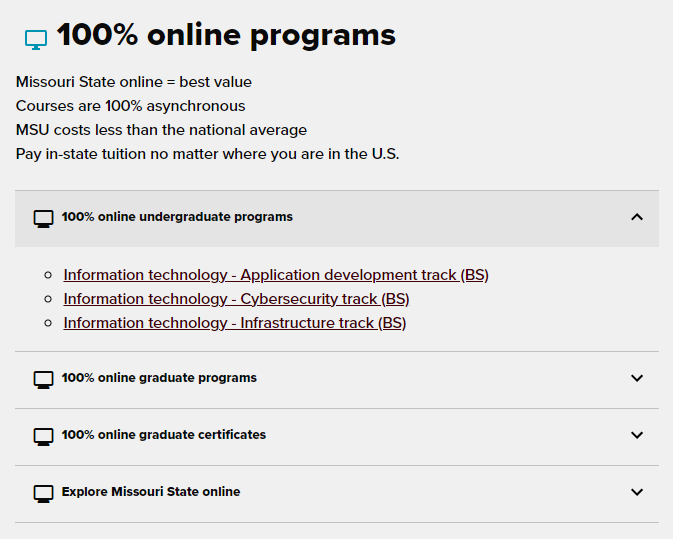This screenshot has height=539, width=673.
Task: Open Infrastructure track (BS) link
Action: 235,323
